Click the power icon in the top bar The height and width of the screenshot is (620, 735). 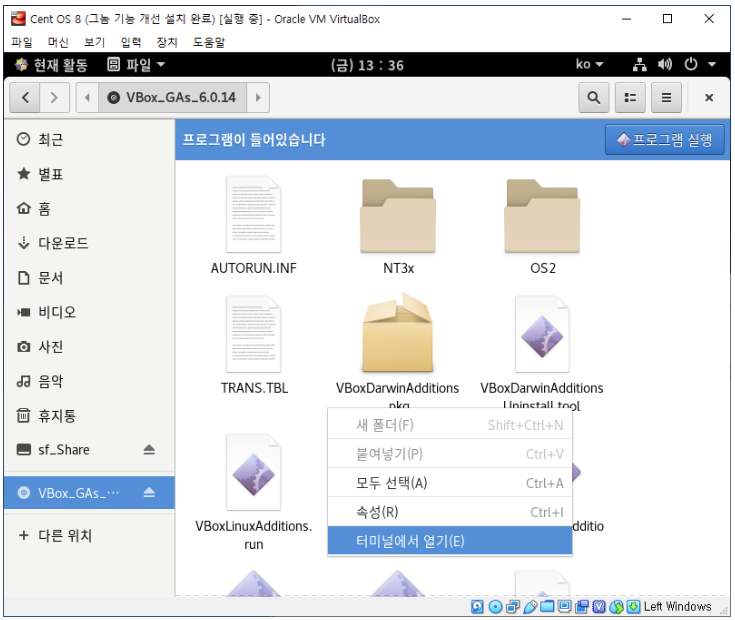coord(691,64)
